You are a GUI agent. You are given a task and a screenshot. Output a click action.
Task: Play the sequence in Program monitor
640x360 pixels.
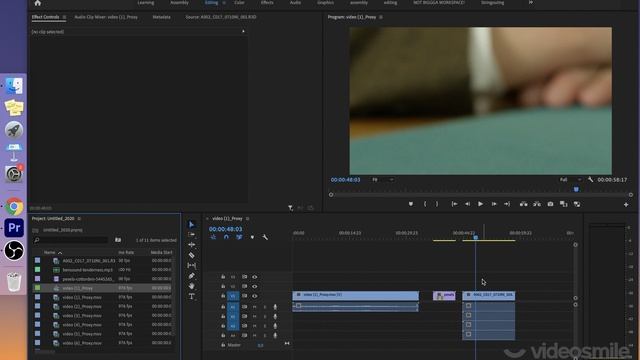pyautogui.click(x=480, y=204)
